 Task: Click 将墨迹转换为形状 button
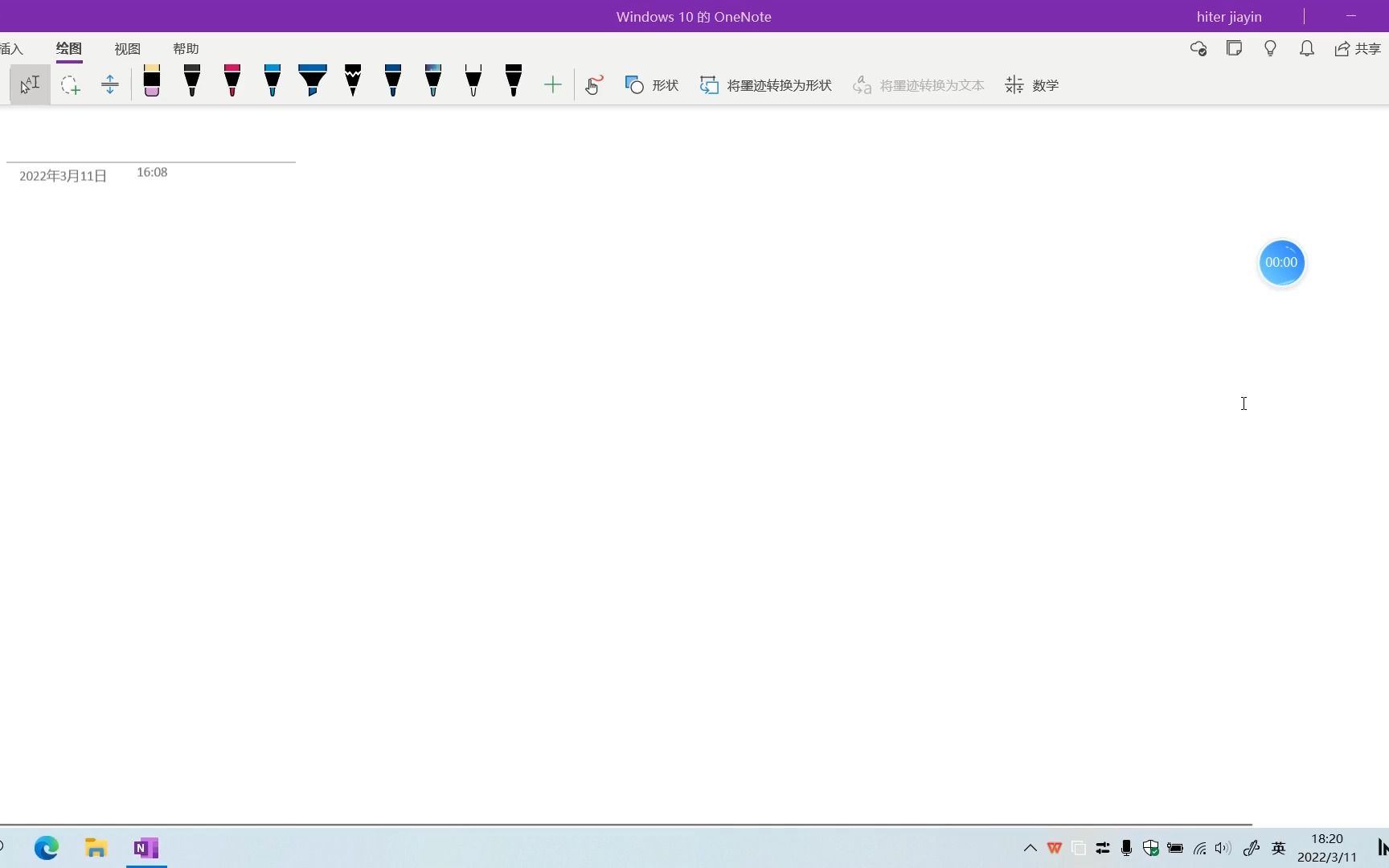765,84
